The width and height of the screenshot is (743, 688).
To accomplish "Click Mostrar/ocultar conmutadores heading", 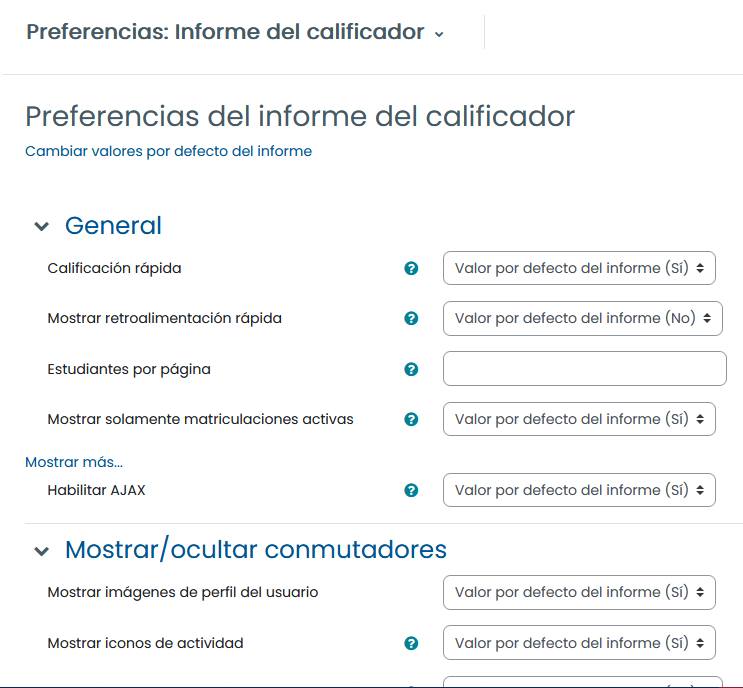I will (x=256, y=550).
